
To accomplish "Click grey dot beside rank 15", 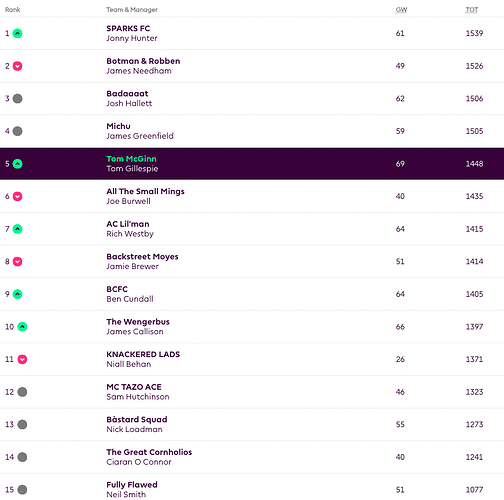I will point(22,490).
